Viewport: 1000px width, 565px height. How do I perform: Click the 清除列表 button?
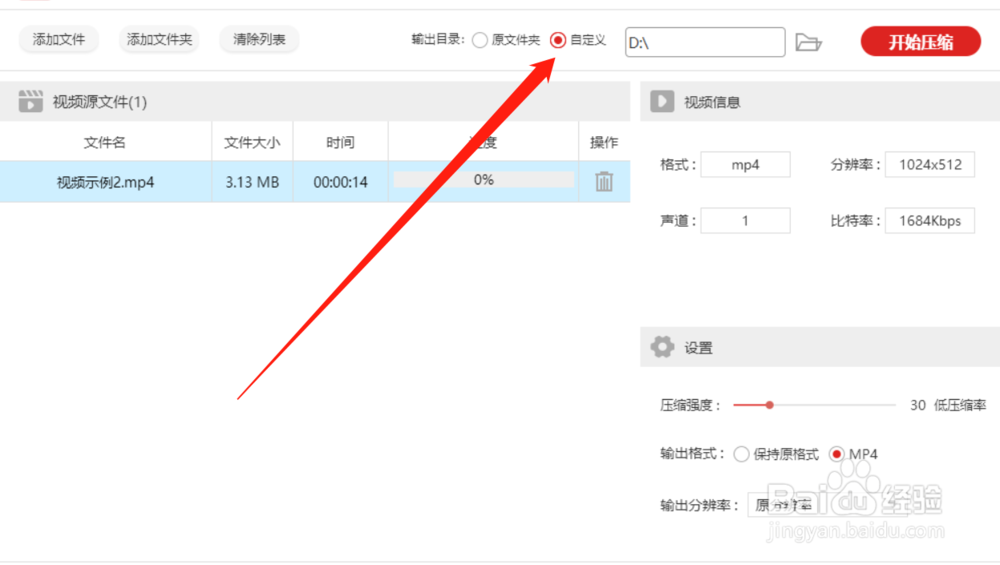point(259,40)
